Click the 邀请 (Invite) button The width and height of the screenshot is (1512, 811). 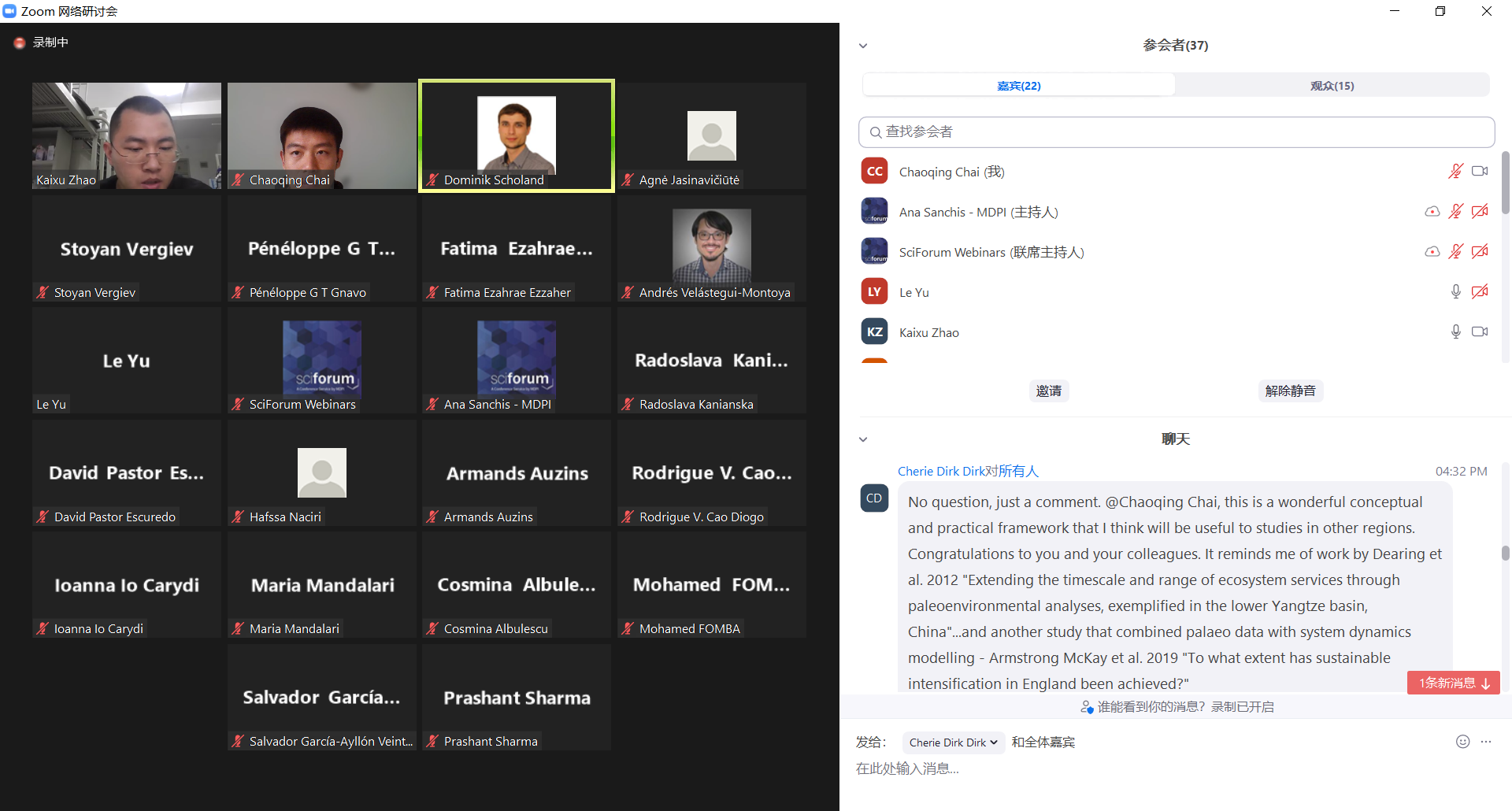tap(1048, 391)
